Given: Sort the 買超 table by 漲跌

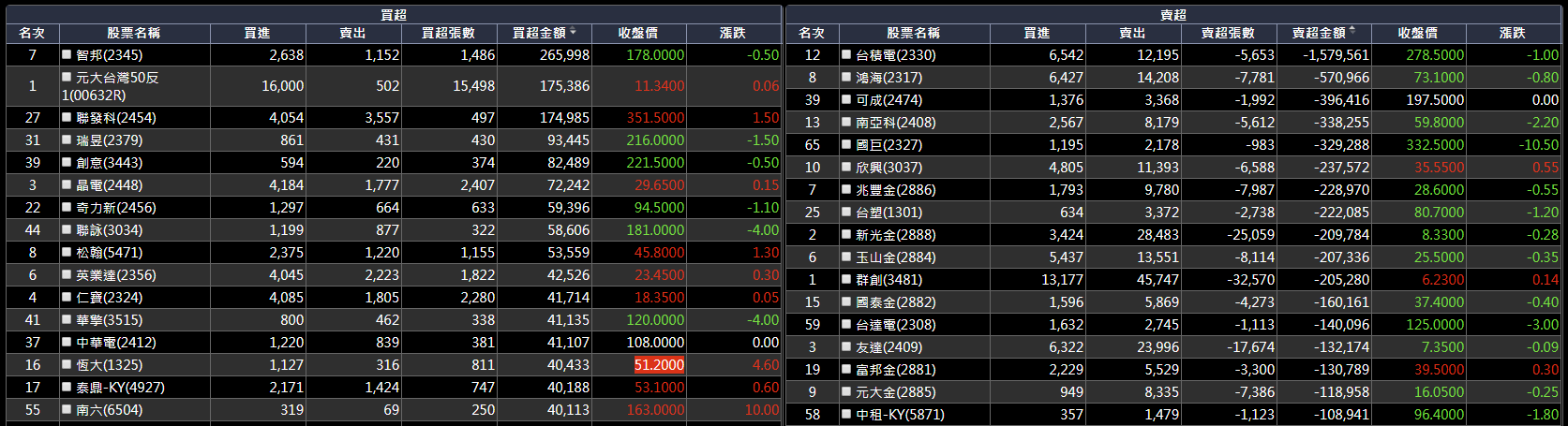Looking at the screenshot, I should pyautogui.click(x=733, y=33).
